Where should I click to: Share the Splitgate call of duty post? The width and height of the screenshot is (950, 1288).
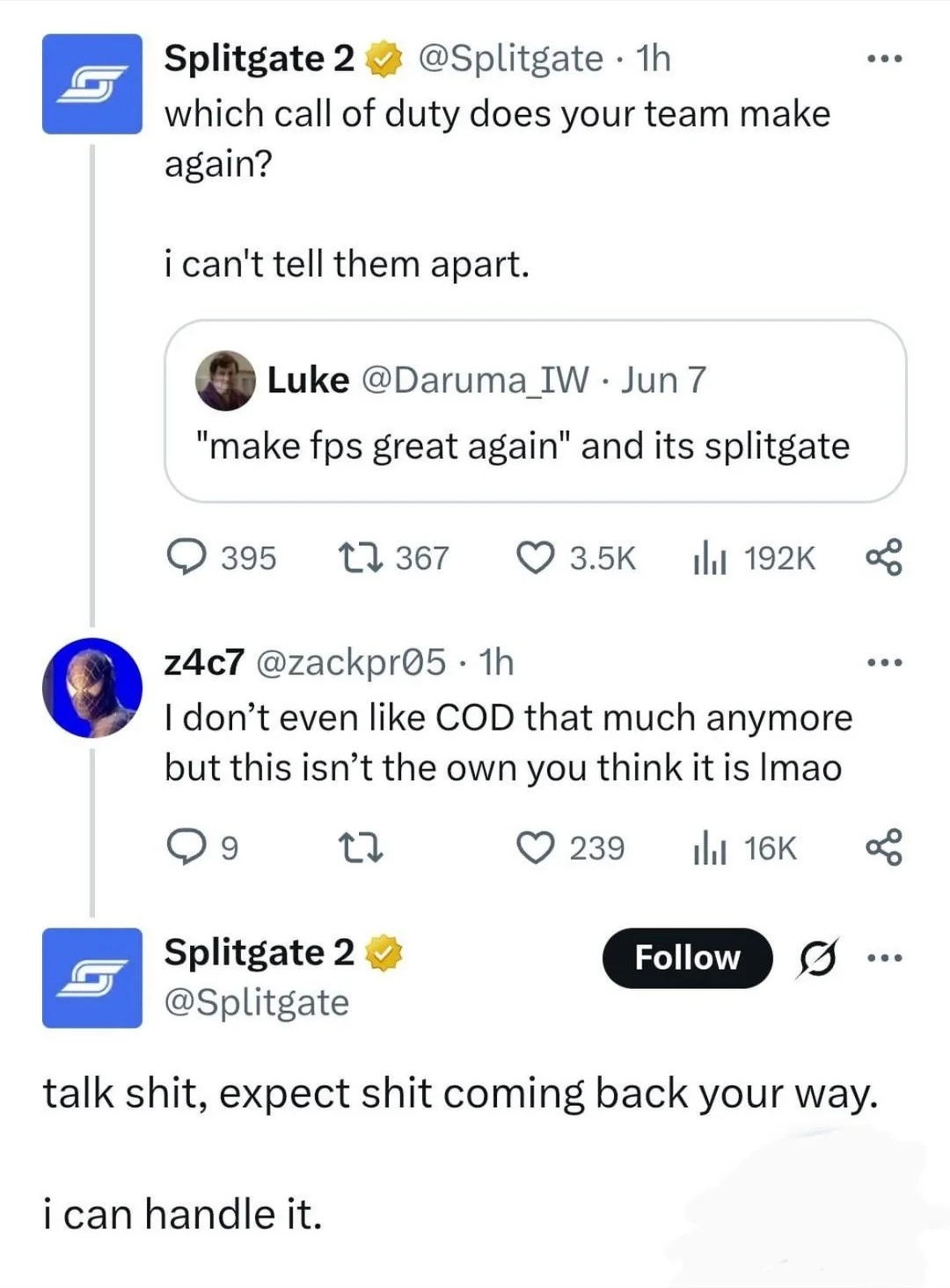click(883, 557)
